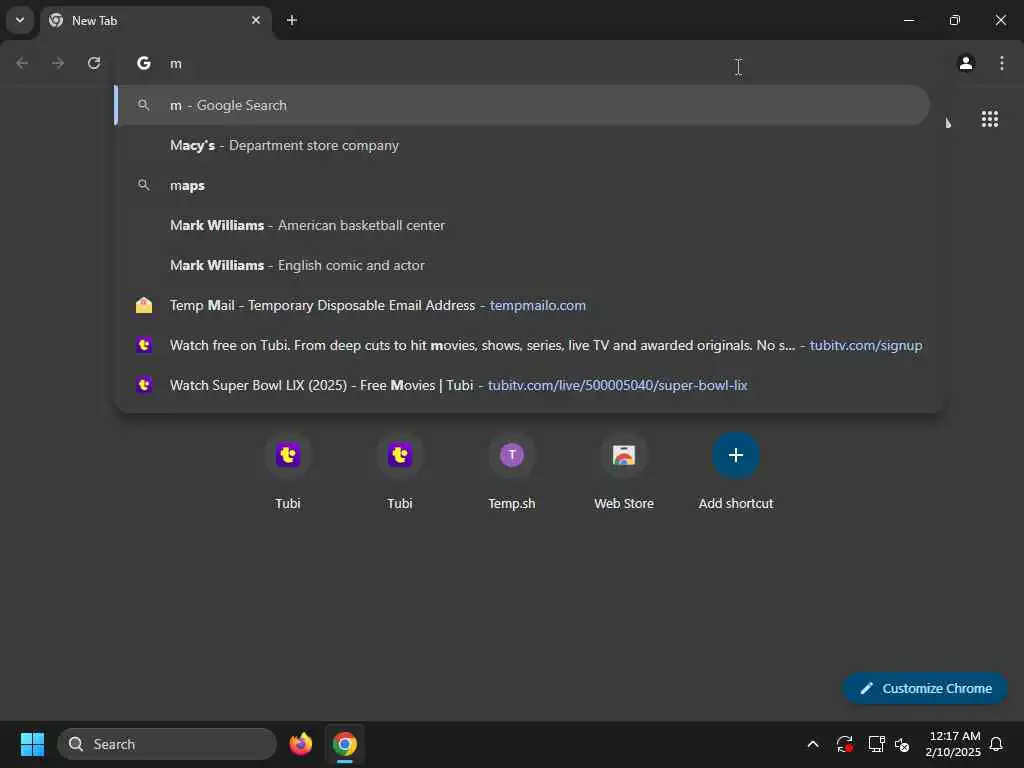Open the second Tubi shortcut

(400, 470)
